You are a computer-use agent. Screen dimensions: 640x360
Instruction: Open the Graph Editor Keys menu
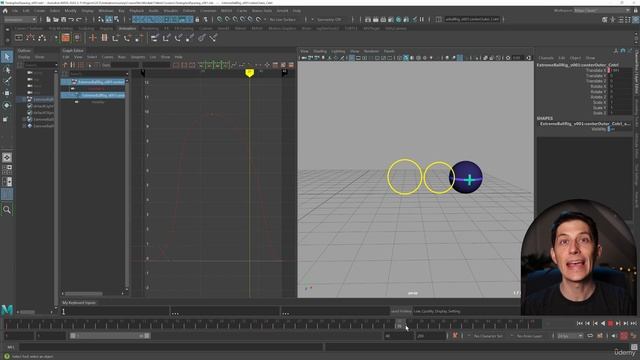tap(122, 57)
